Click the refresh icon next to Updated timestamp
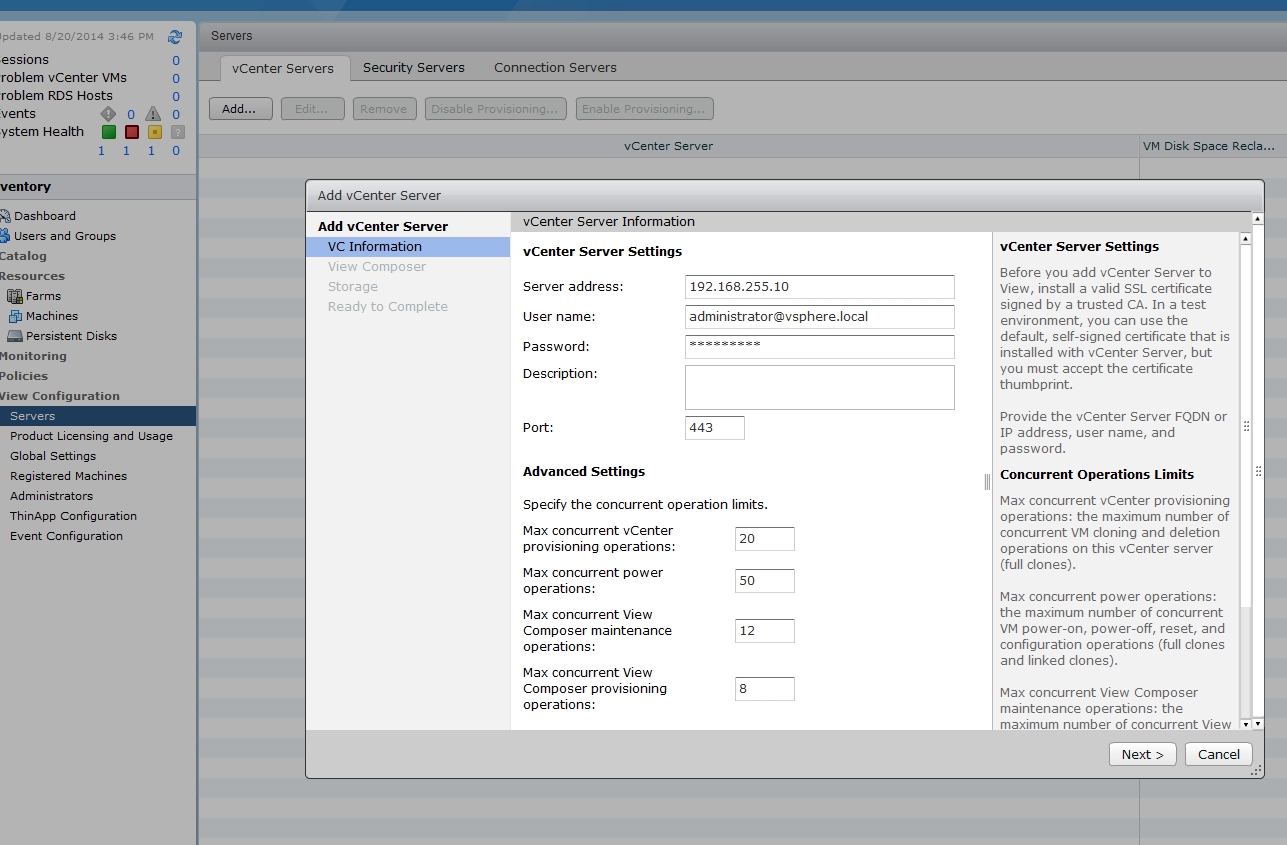 click(x=175, y=37)
